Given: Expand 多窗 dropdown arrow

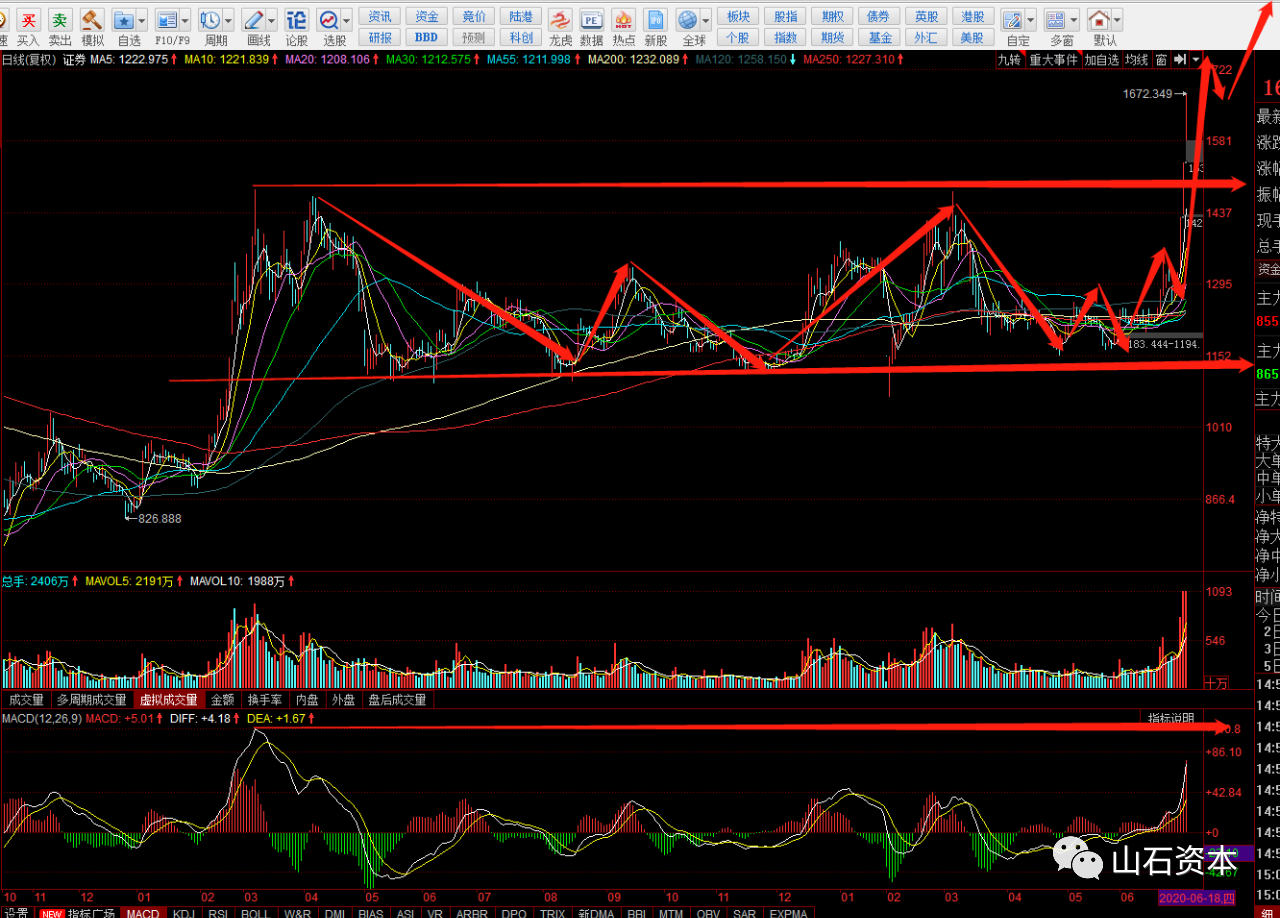Looking at the screenshot, I should 1073,20.
